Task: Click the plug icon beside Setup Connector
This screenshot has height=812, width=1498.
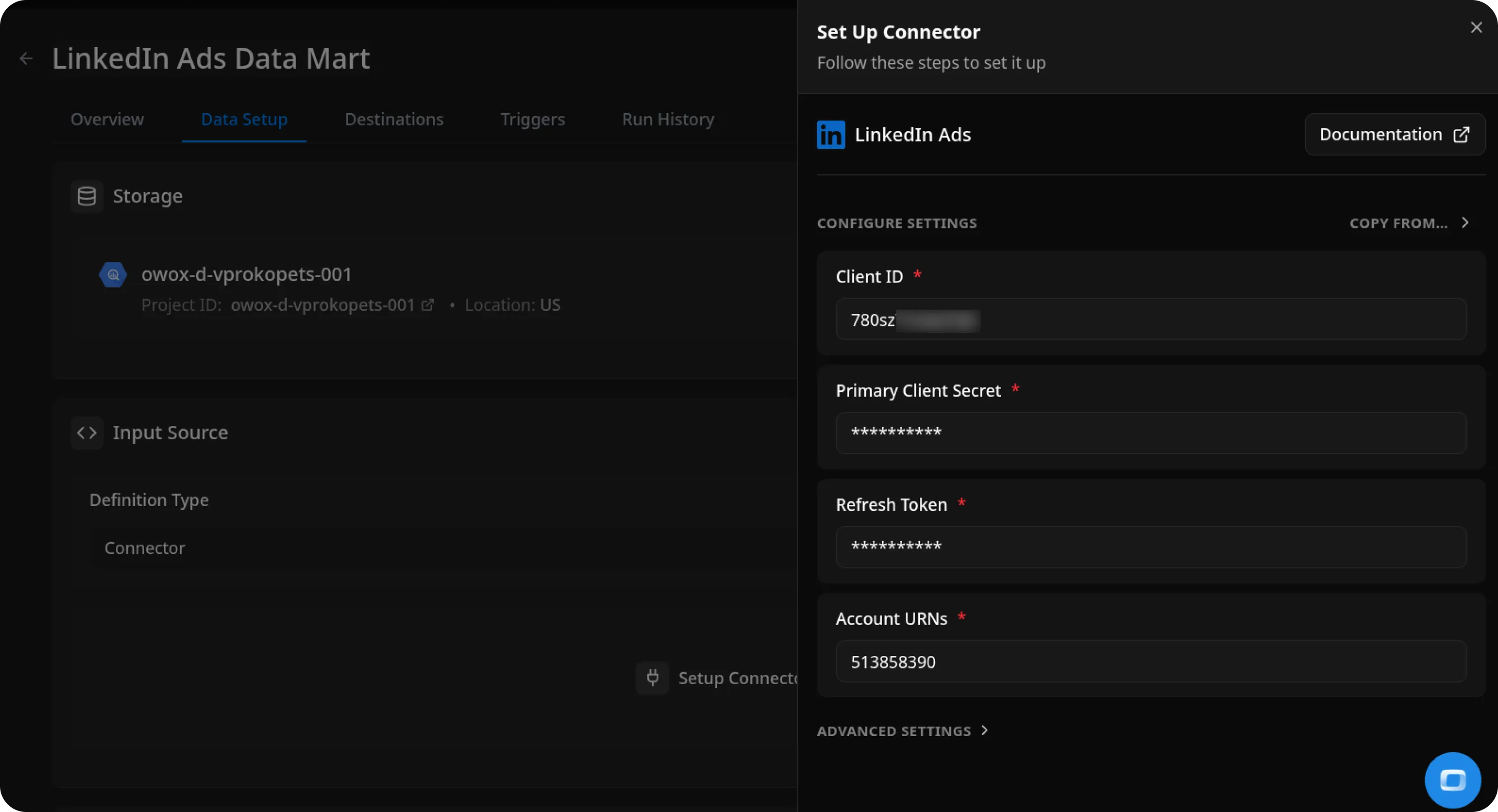Action: tap(653, 678)
